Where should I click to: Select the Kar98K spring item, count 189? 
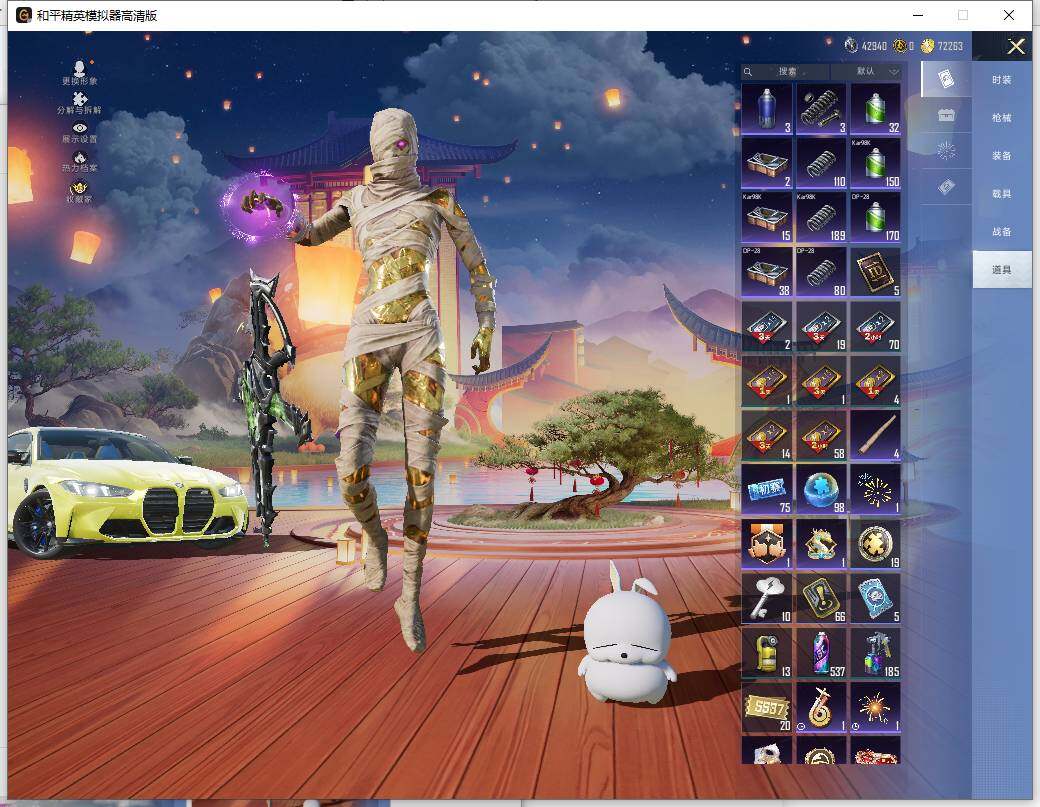[821, 217]
